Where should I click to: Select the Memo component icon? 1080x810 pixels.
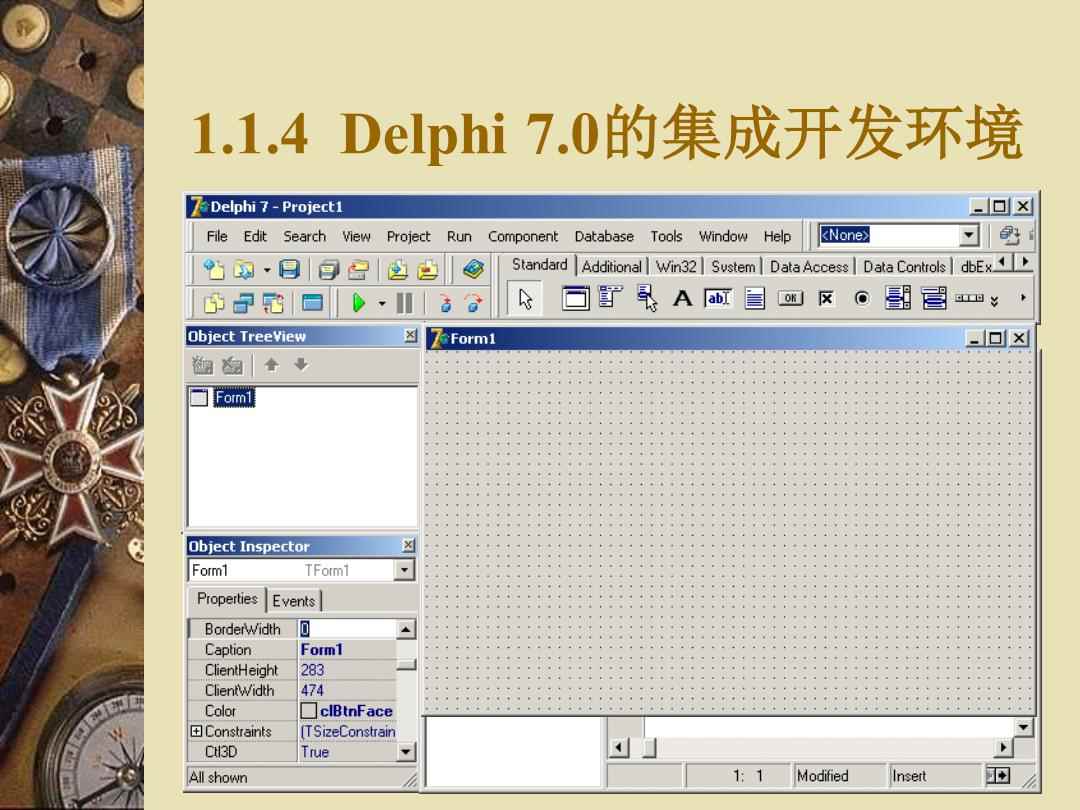pyautogui.click(x=754, y=298)
